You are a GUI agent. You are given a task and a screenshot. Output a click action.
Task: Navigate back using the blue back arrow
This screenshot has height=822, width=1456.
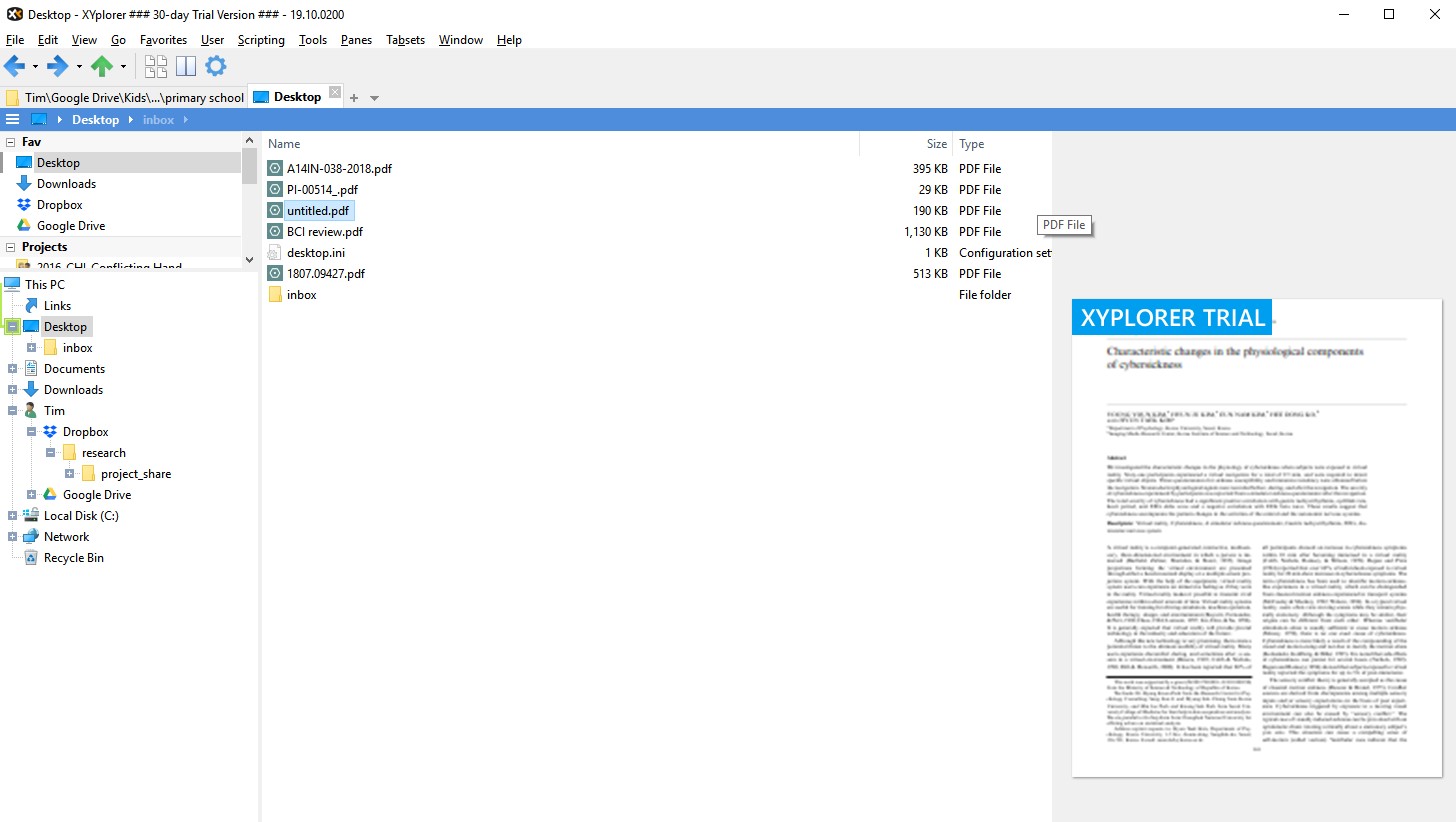tap(14, 66)
